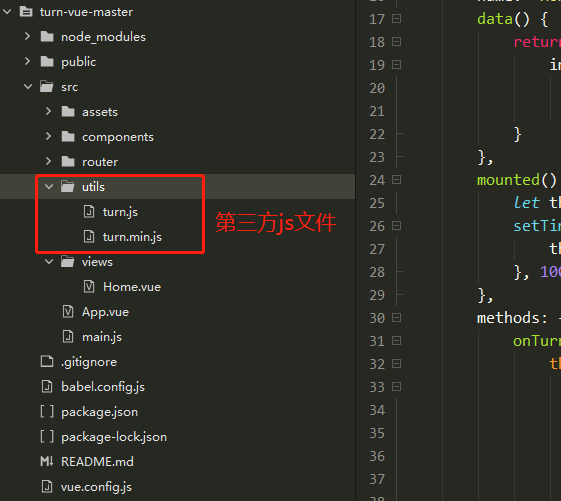This screenshot has width=561, height=501.
Task: Expand the components folder
Action: (x=49, y=136)
